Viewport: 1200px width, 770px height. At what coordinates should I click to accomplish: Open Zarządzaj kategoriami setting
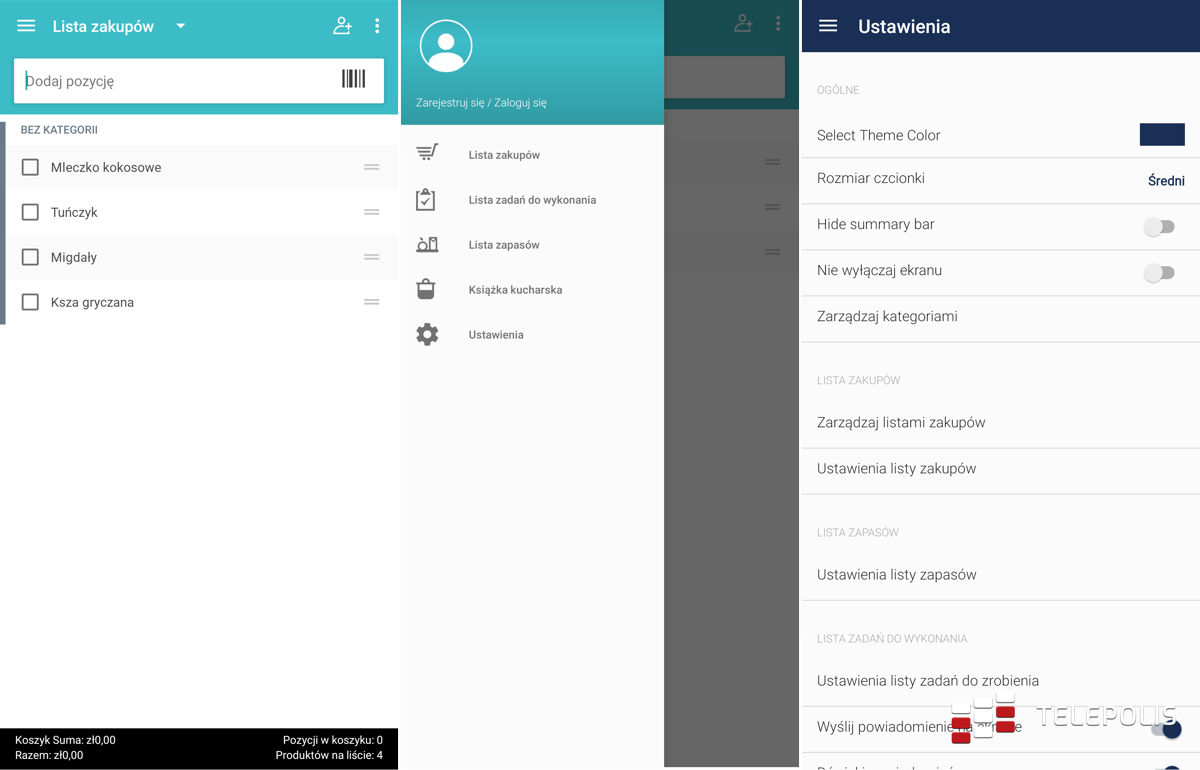(887, 316)
